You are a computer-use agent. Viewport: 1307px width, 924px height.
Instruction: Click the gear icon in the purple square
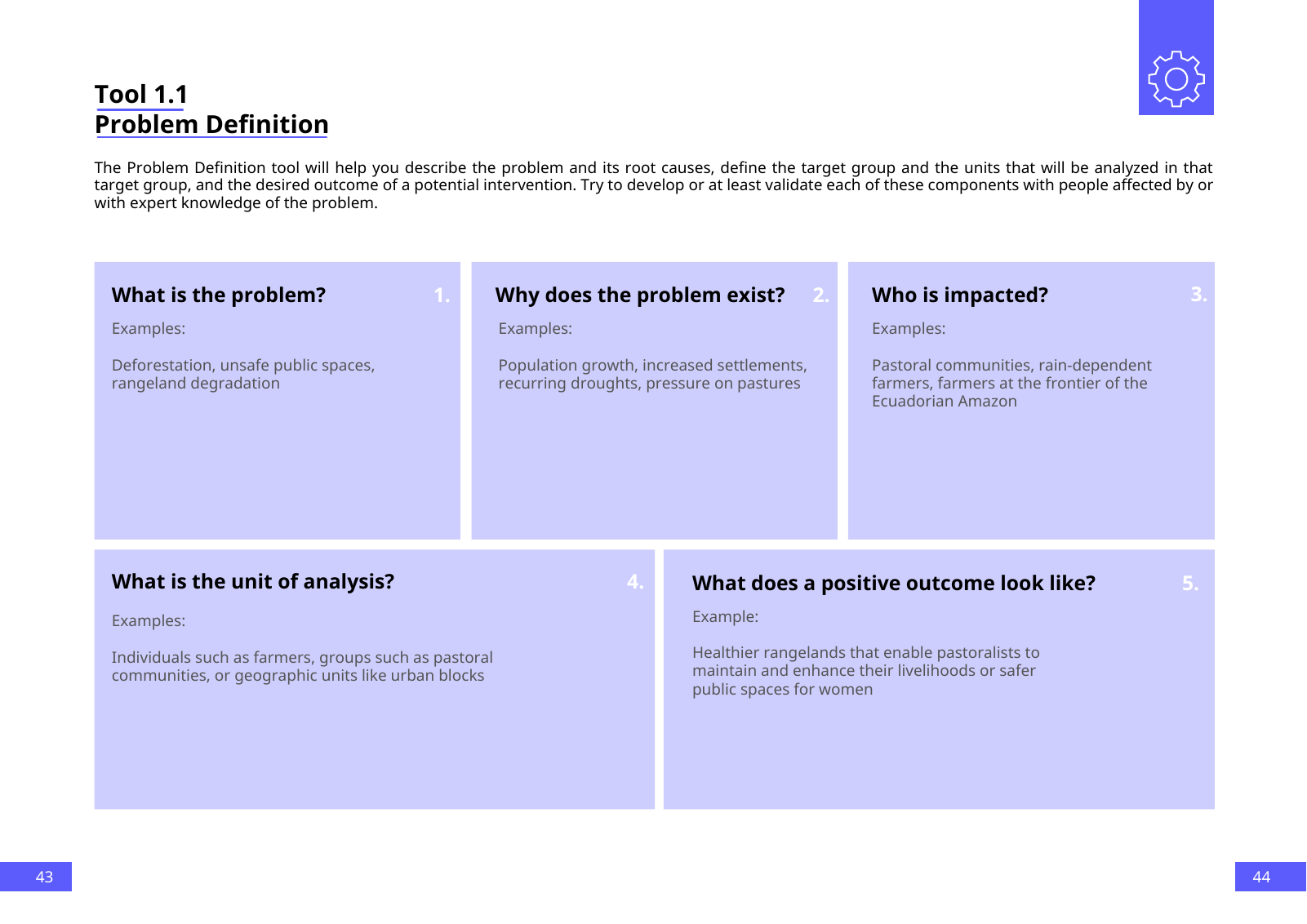[x=1176, y=79]
